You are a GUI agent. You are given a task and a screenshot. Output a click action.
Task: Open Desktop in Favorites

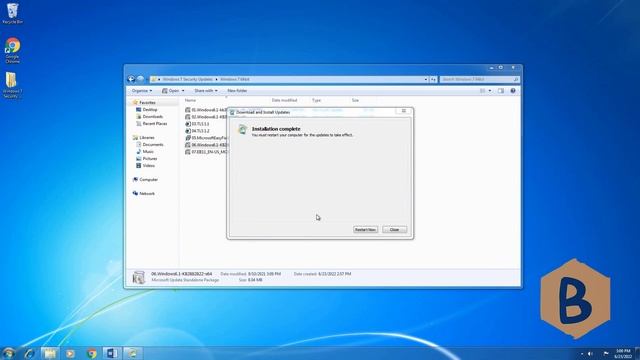pyautogui.click(x=149, y=110)
